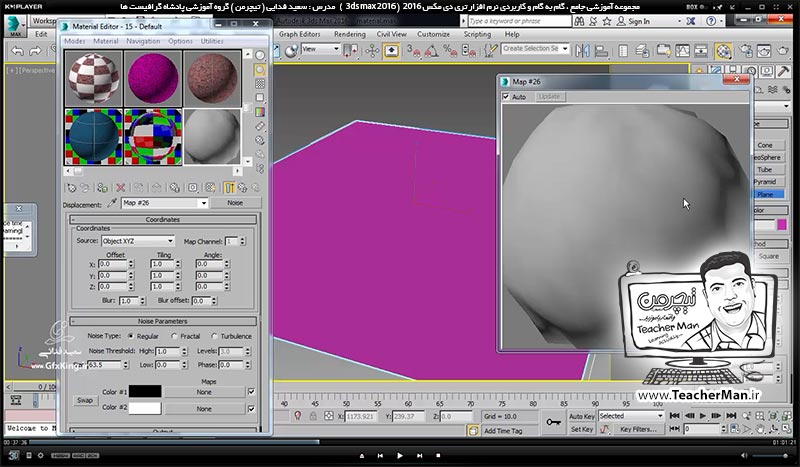Toggle the selection lock padlock icon
This screenshot has height=467, width=800.
click(x=313, y=416)
